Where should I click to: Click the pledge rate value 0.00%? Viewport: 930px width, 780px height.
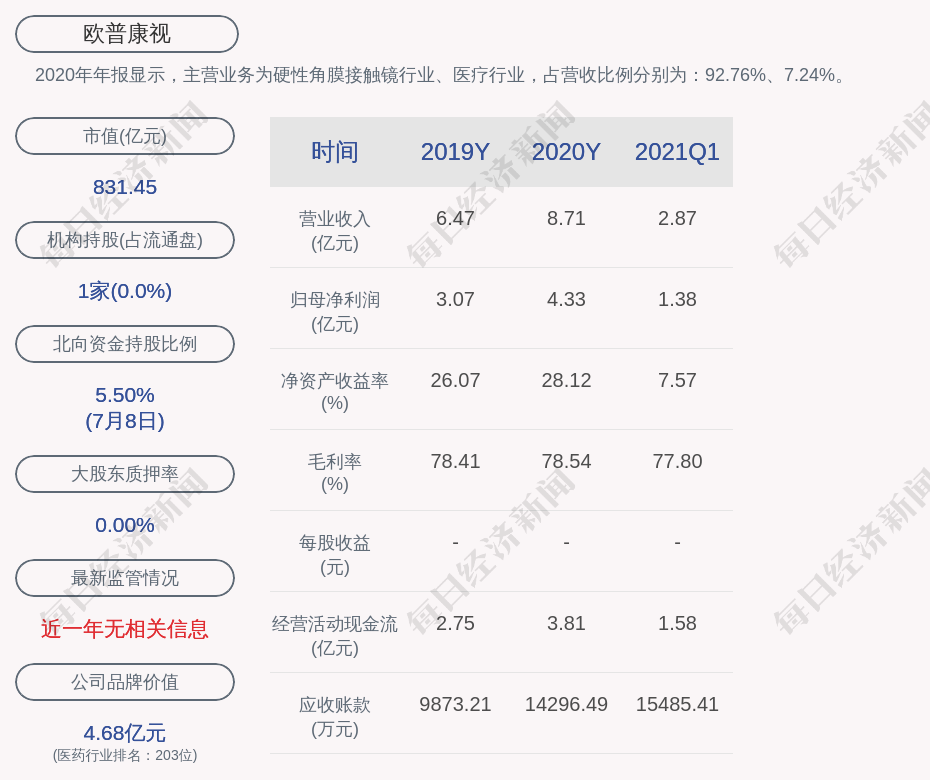click(x=125, y=525)
